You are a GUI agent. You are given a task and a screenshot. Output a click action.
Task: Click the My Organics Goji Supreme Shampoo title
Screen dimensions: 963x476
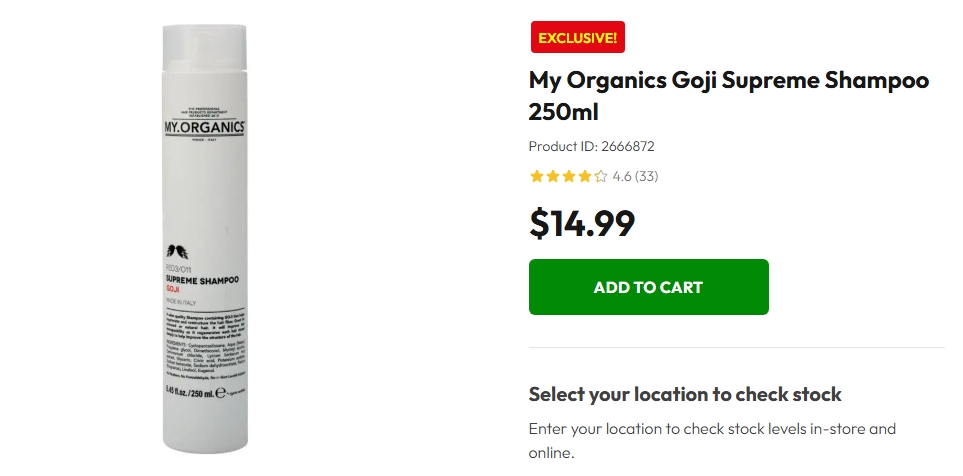pyautogui.click(x=729, y=95)
